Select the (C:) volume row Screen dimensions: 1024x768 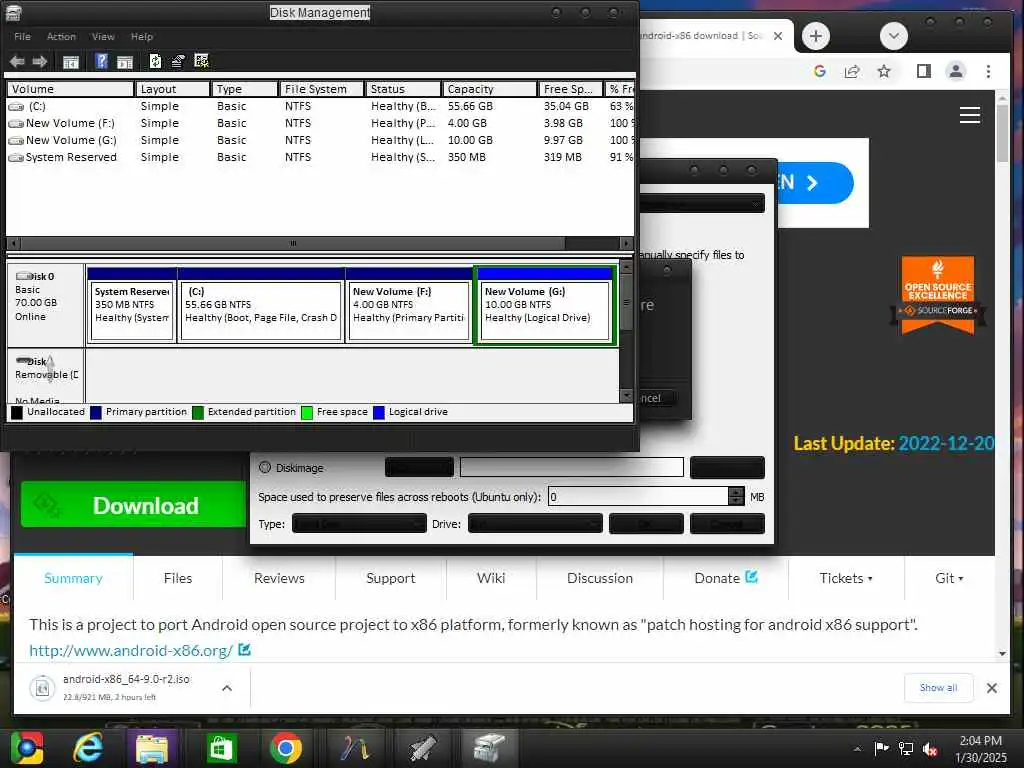tap(320, 106)
